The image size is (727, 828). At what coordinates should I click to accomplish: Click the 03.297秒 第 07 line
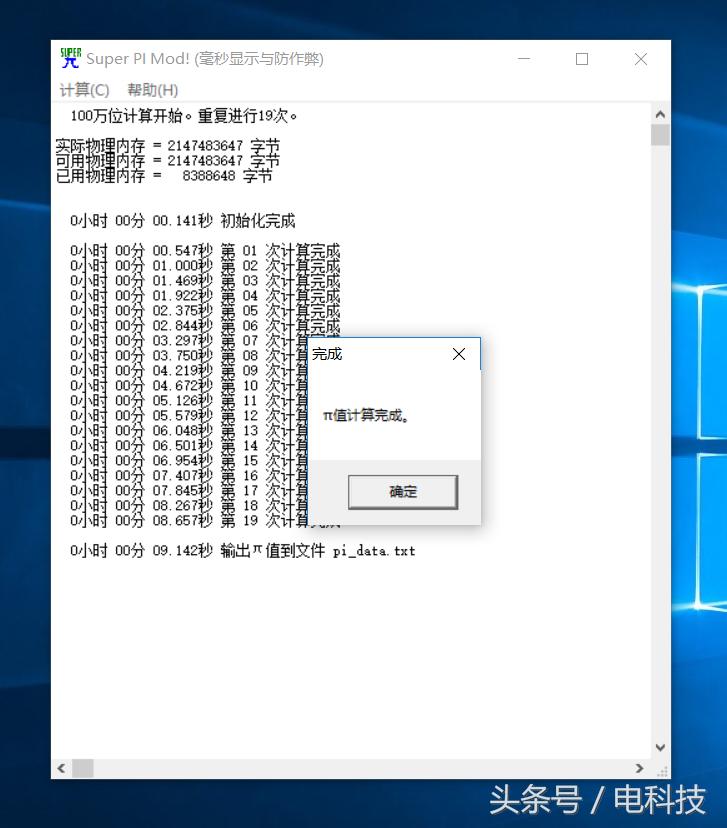[x=188, y=341]
